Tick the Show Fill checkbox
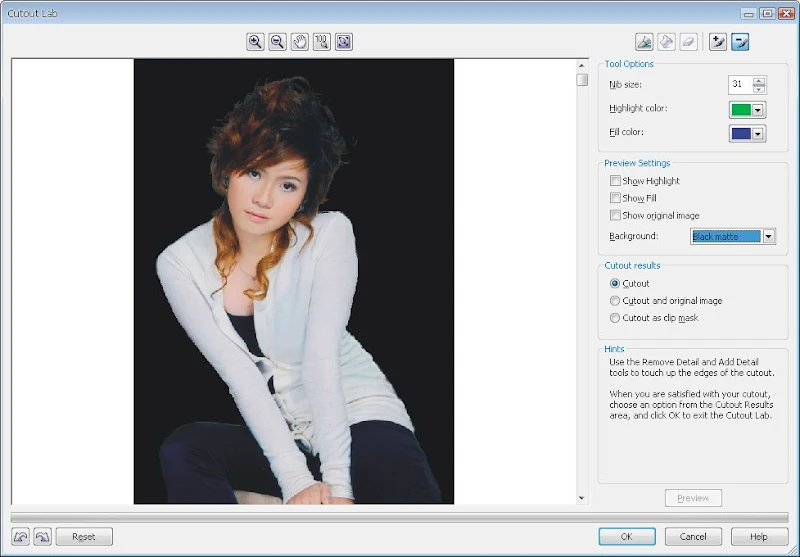 [x=615, y=198]
